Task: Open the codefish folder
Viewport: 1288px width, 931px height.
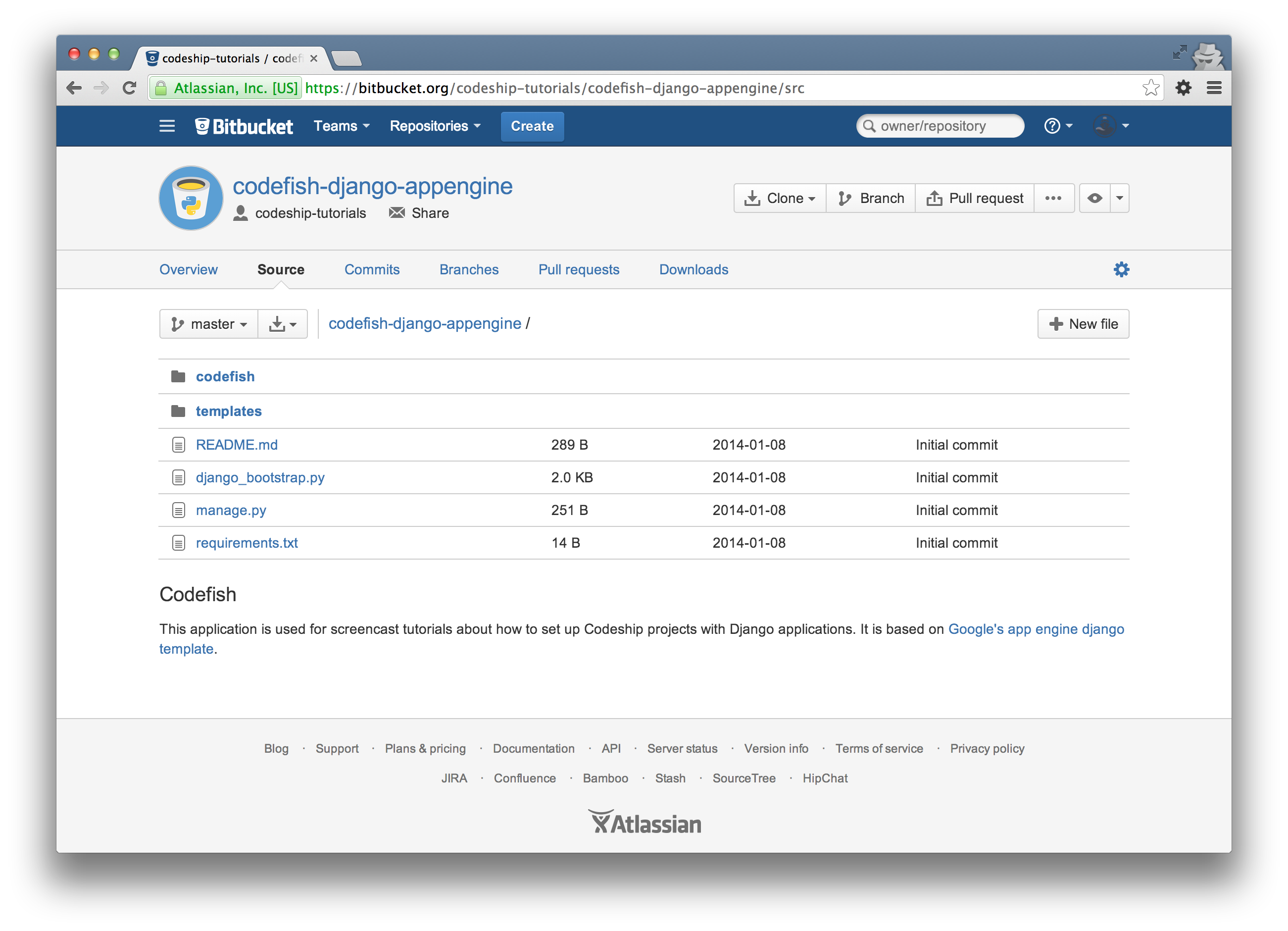Action: tap(225, 376)
